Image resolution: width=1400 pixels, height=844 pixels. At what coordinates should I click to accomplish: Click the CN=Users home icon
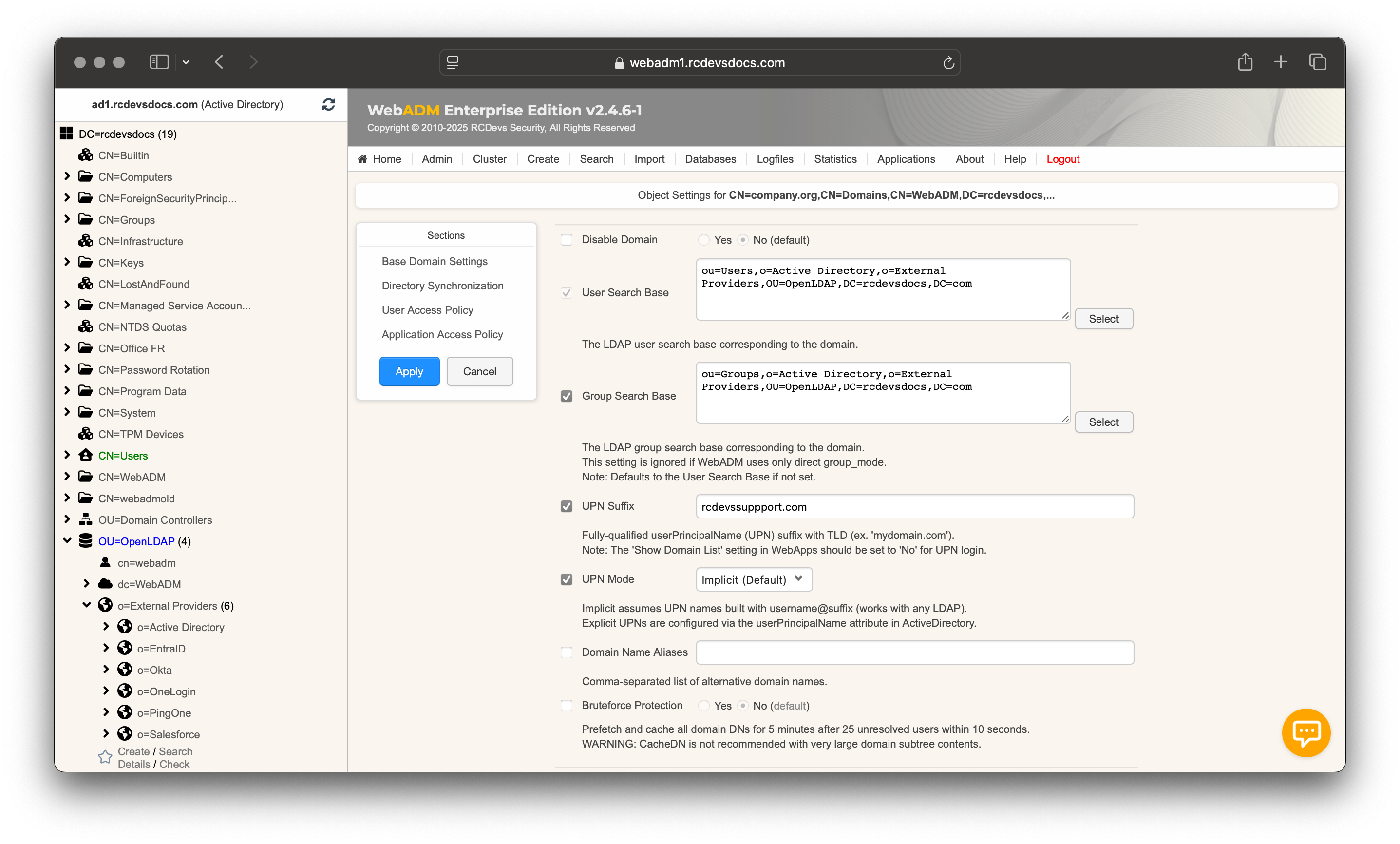point(86,455)
